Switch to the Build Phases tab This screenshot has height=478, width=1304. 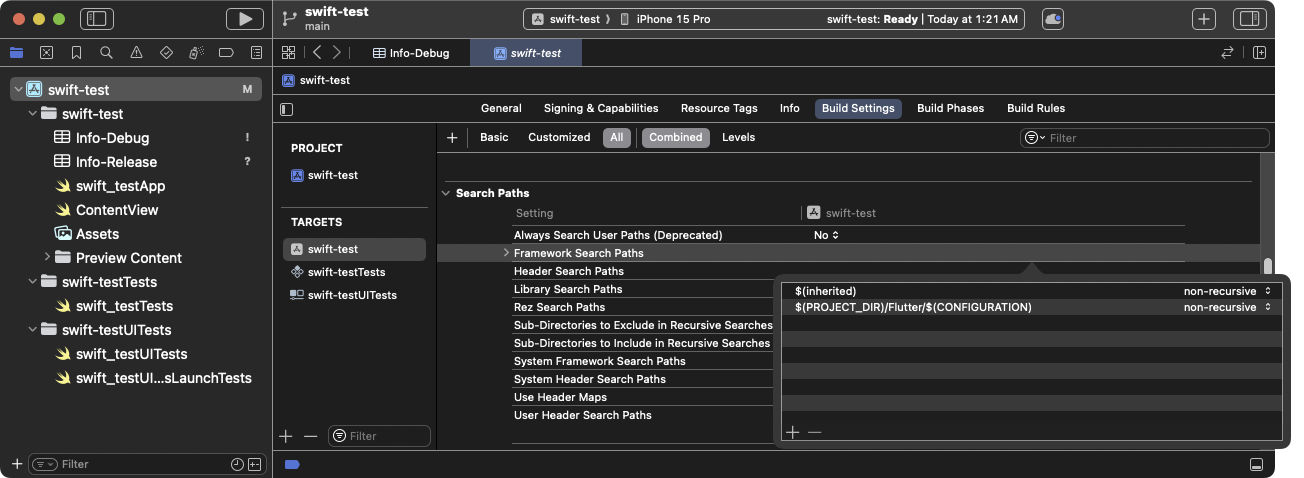tap(950, 108)
